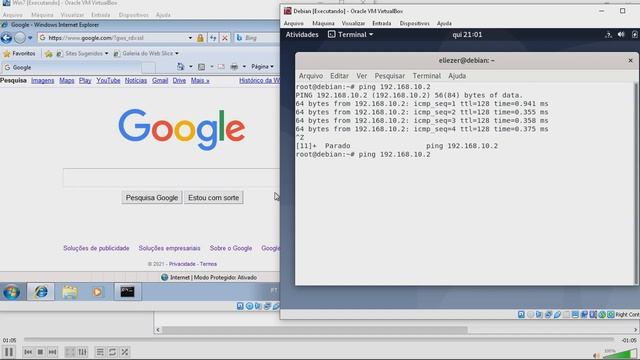This screenshot has height=360, width=640.
Task: Click the volume icon in Debian top bar
Action: [x=621, y=35]
